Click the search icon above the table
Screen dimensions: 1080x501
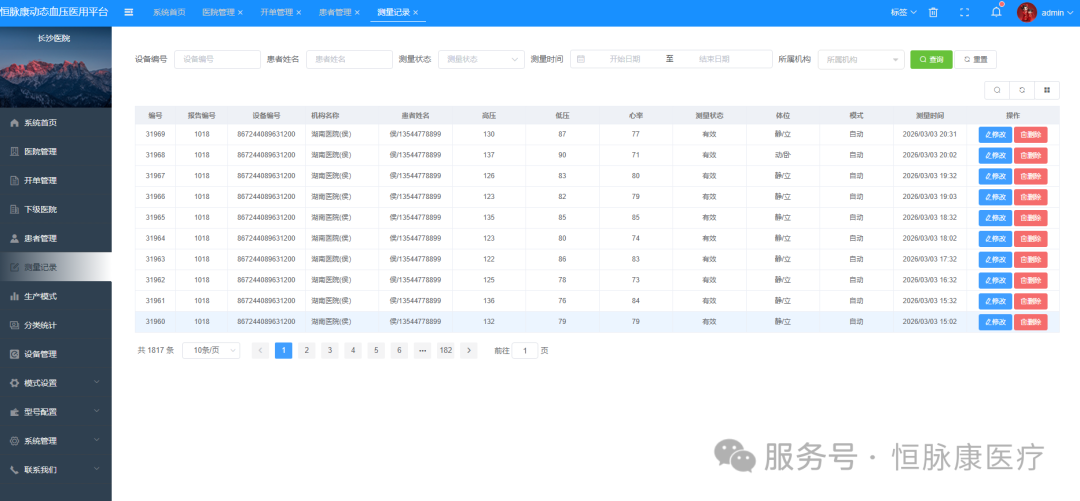click(997, 90)
